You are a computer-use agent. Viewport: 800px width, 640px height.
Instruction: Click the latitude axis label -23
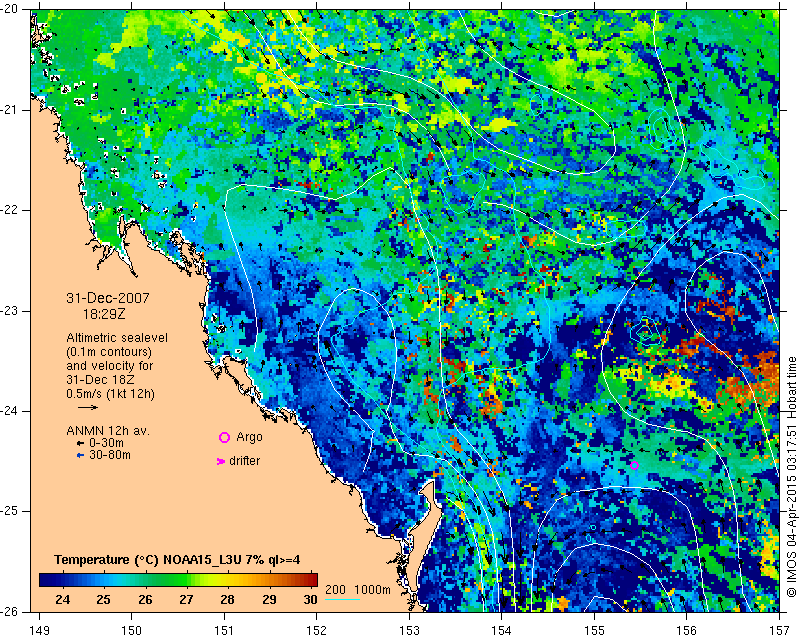coord(10,311)
